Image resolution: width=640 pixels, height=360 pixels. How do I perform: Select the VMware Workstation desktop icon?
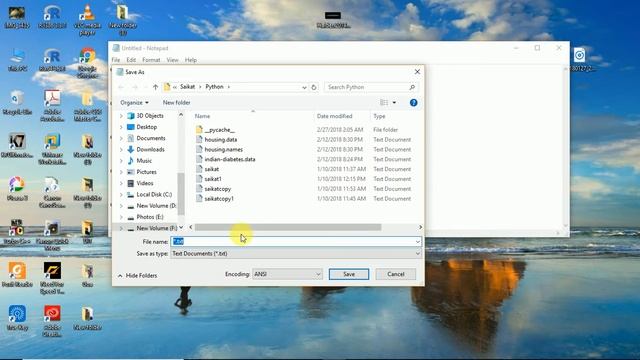52,149
